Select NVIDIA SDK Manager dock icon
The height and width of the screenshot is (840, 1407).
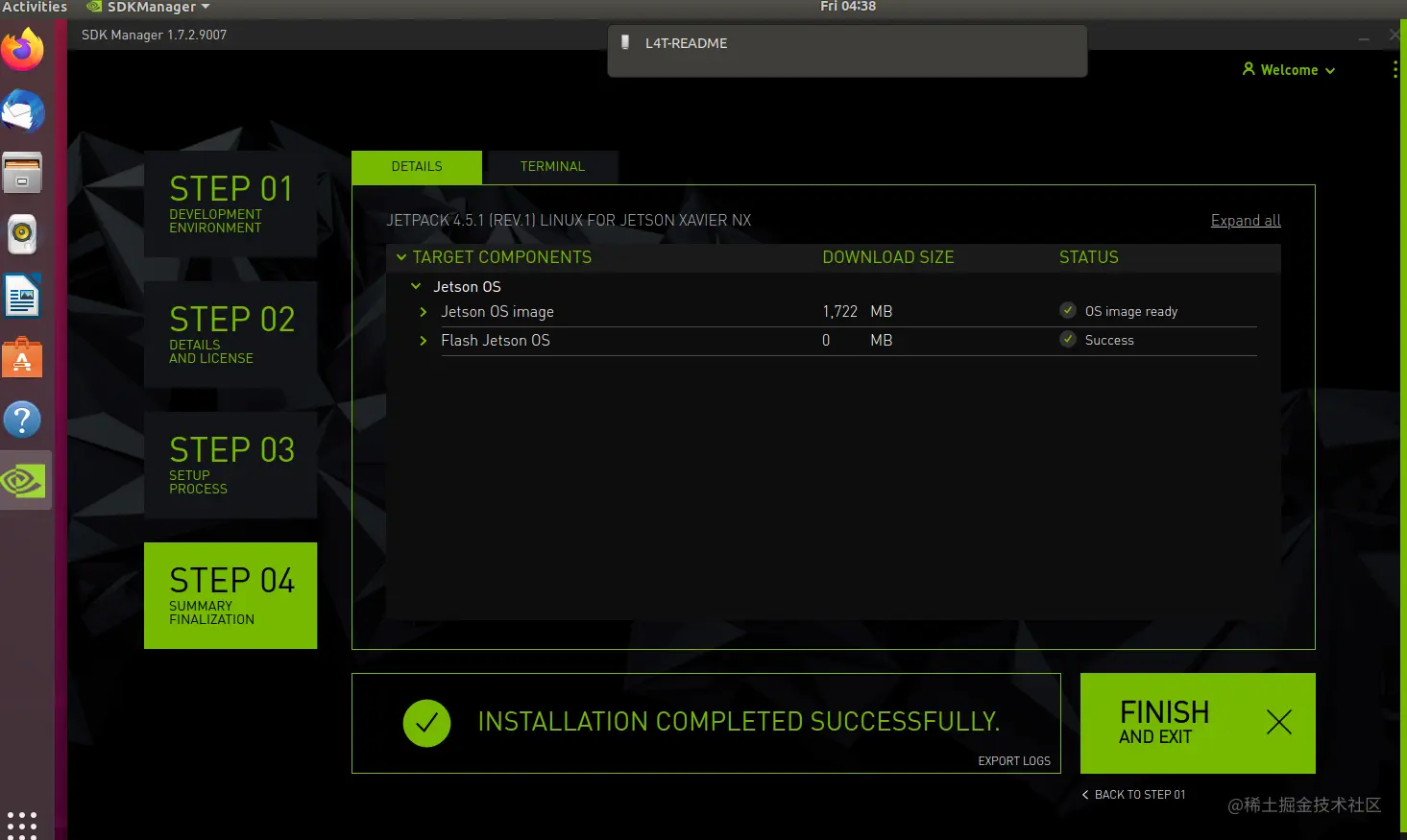pyautogui.click(x=25, y=481)
